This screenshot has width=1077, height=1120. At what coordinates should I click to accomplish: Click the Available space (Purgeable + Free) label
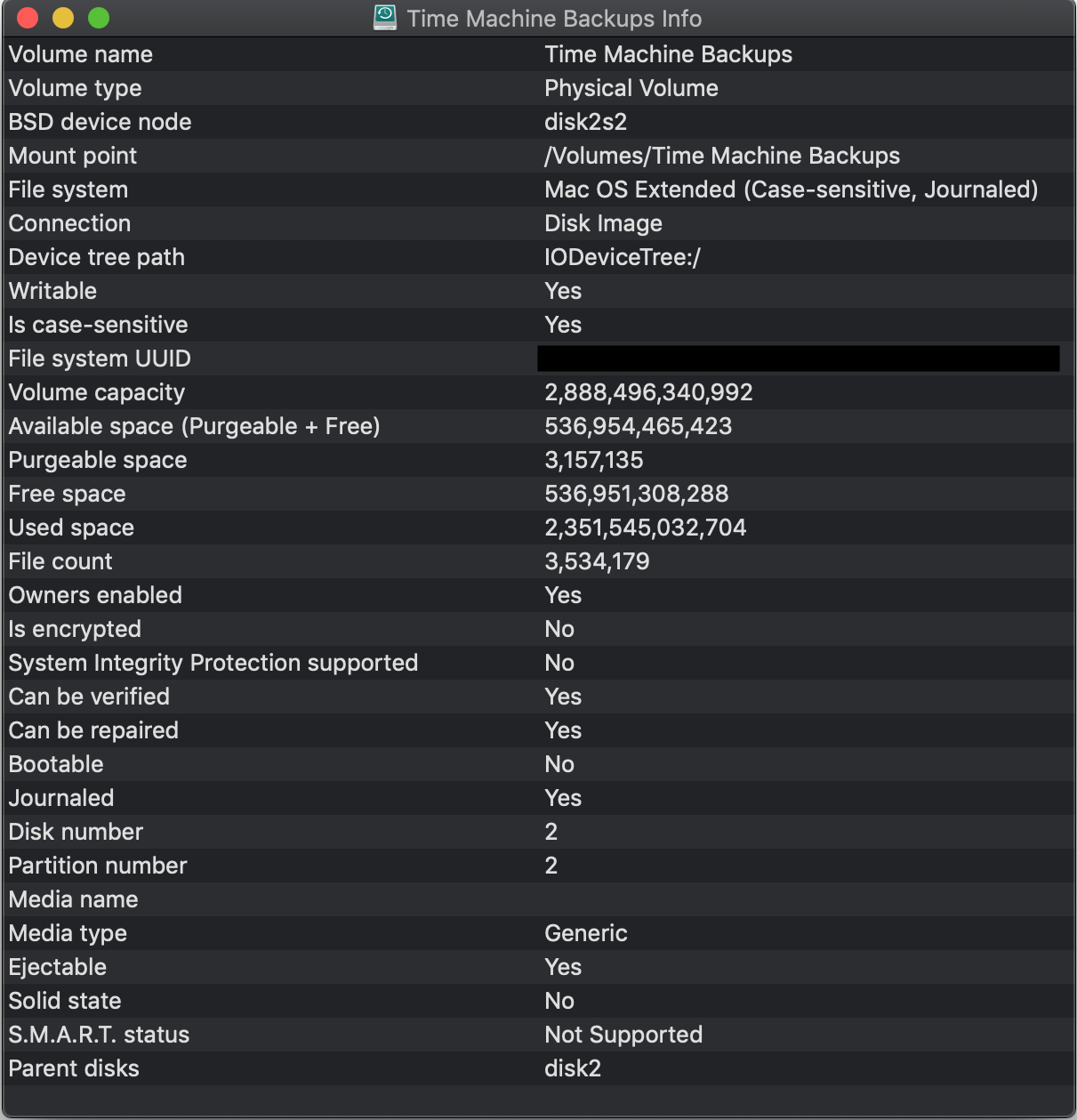[x=194, y=426]
